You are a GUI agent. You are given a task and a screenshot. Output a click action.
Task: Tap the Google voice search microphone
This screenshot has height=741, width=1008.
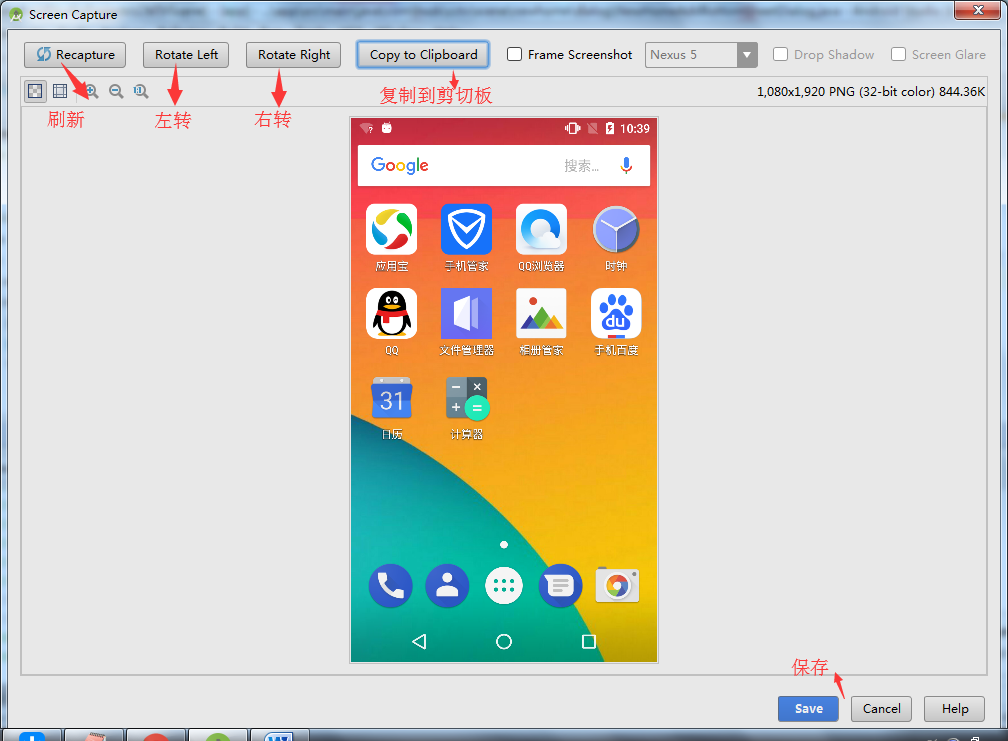(626, 166)
